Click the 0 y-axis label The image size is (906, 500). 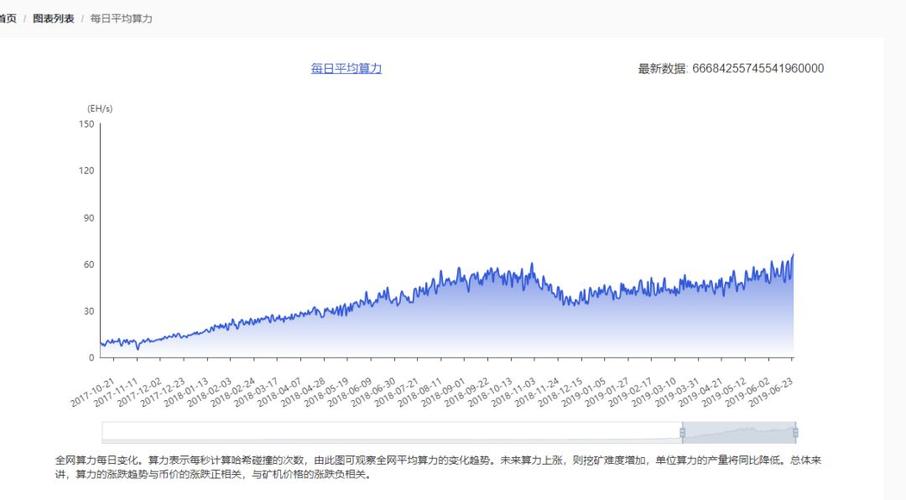[91, 358]
